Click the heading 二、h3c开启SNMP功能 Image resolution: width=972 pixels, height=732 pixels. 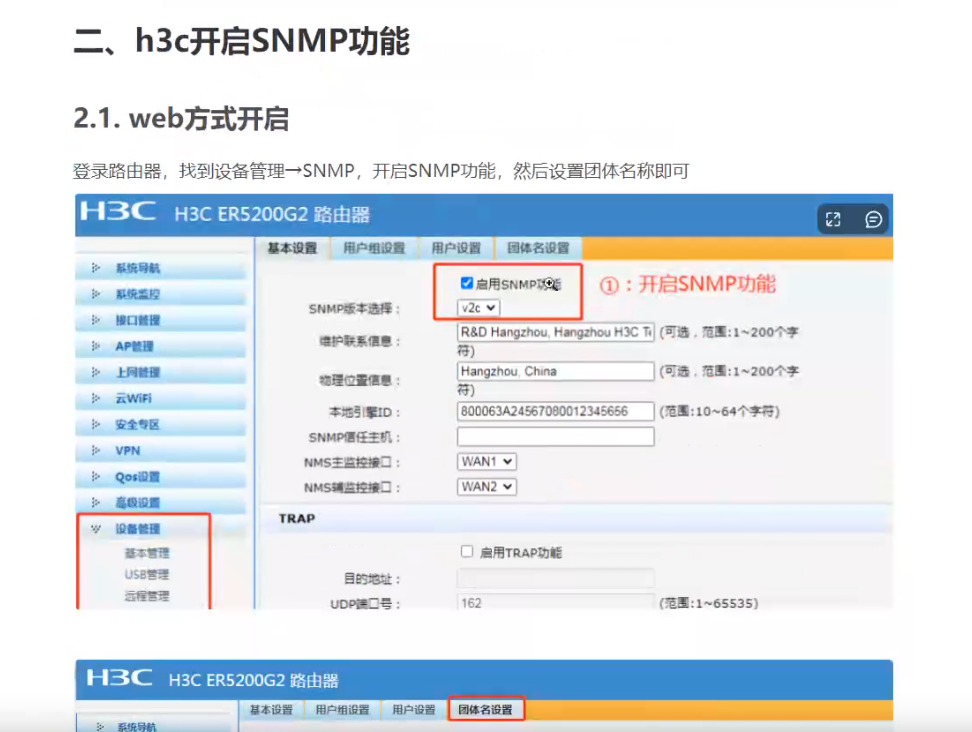pos(242,41)
